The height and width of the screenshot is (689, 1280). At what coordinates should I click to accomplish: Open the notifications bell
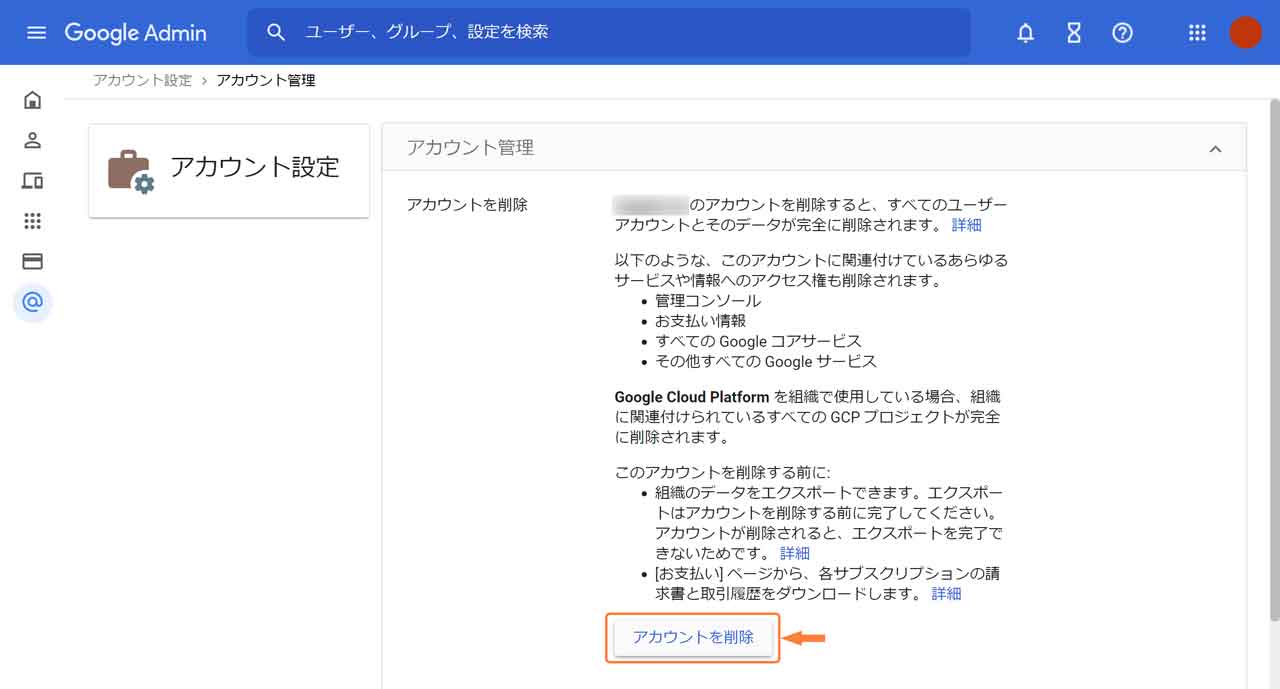1025,33
